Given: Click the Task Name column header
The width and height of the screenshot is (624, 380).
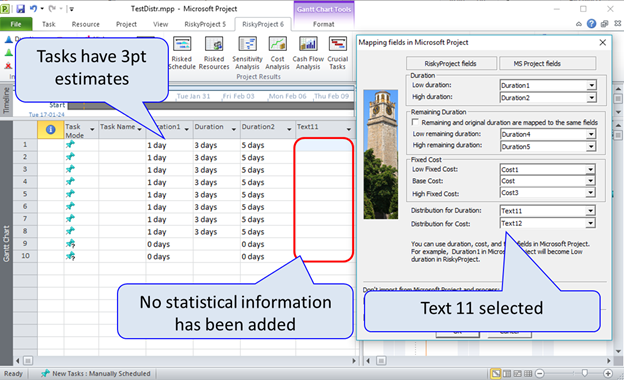Looking at the screenshot, I should pyautogui.click(x=122, y=130).
